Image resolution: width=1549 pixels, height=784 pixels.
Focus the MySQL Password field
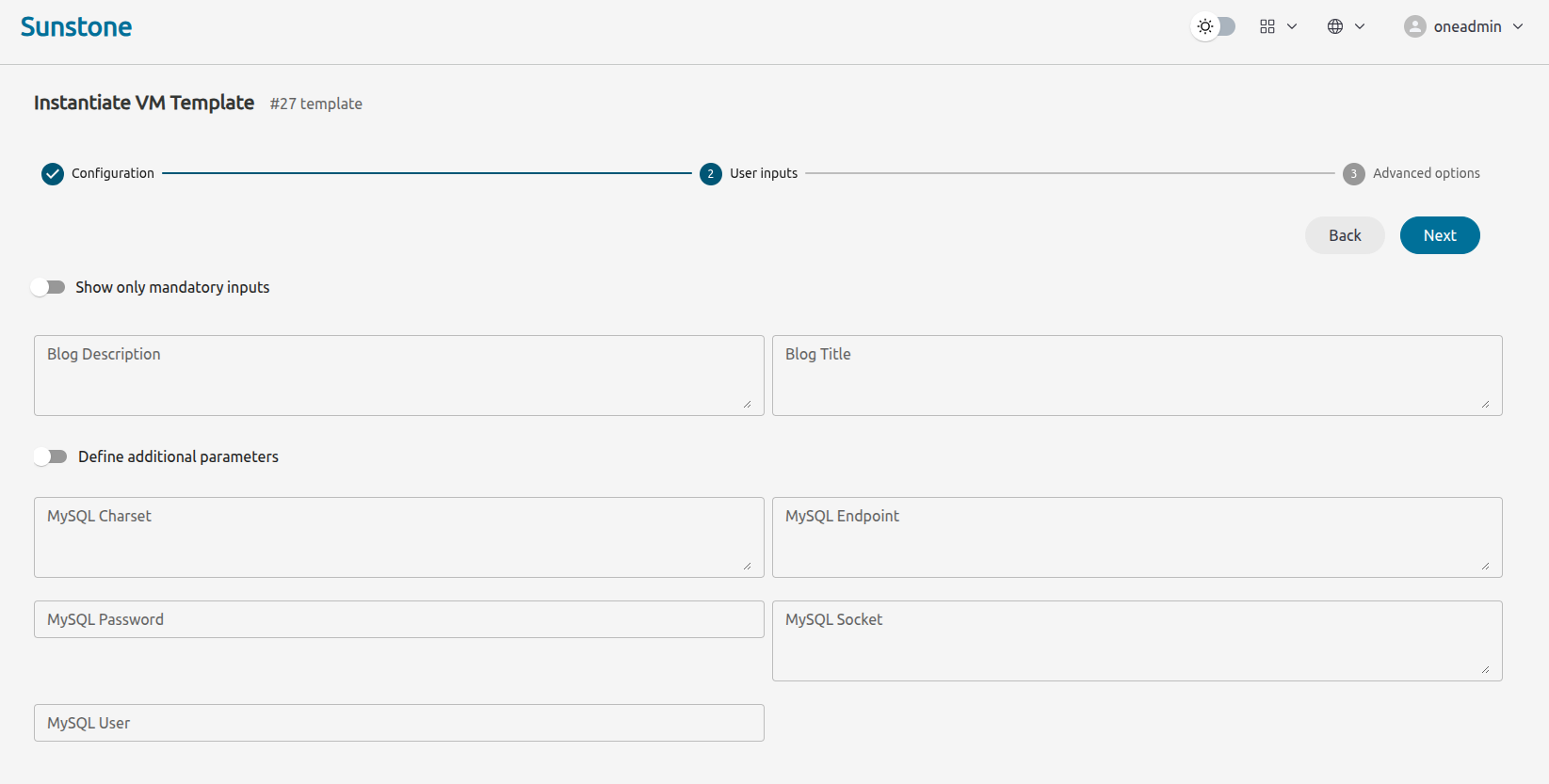[x=398, y=619]
